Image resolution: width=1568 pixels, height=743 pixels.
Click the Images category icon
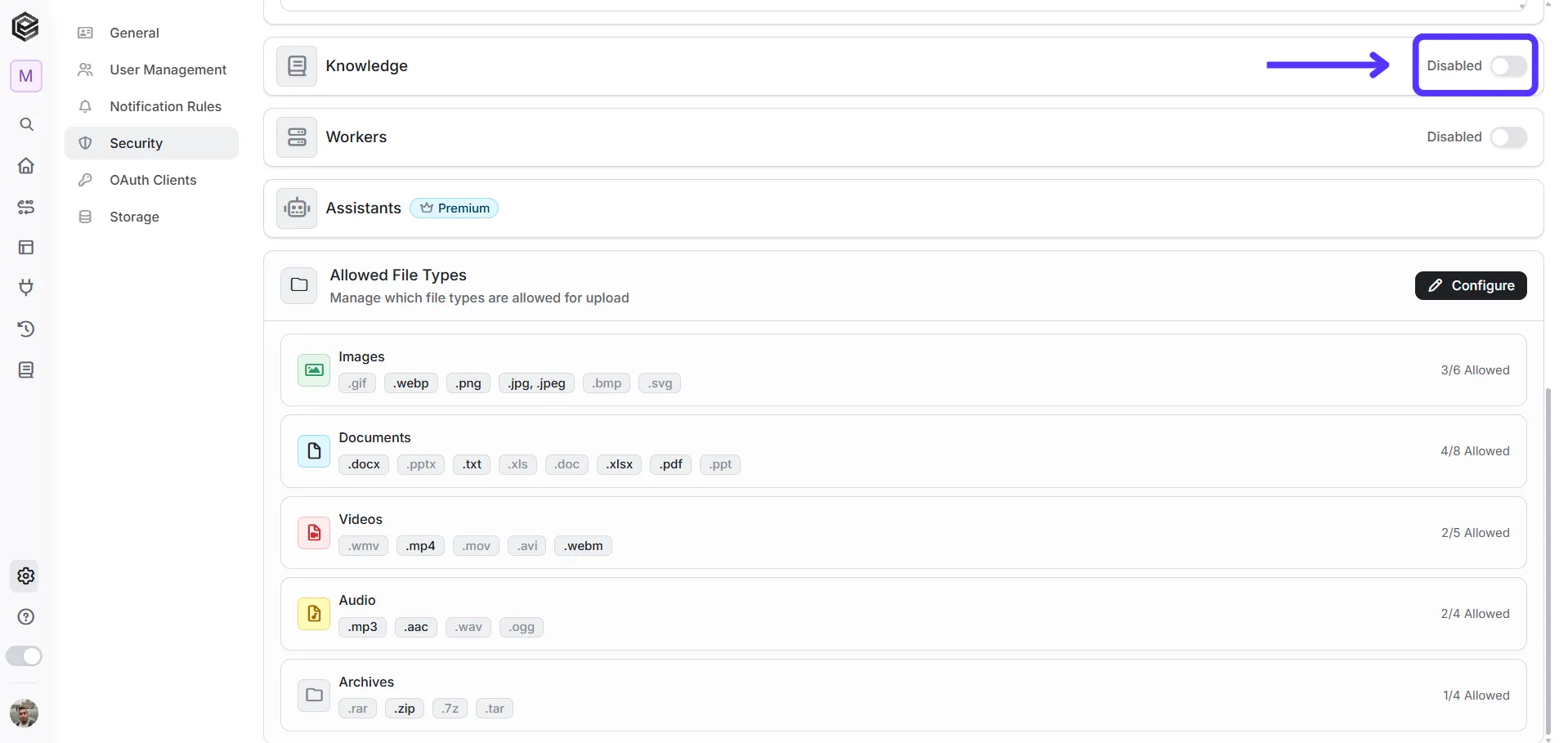tap(314, 370)
